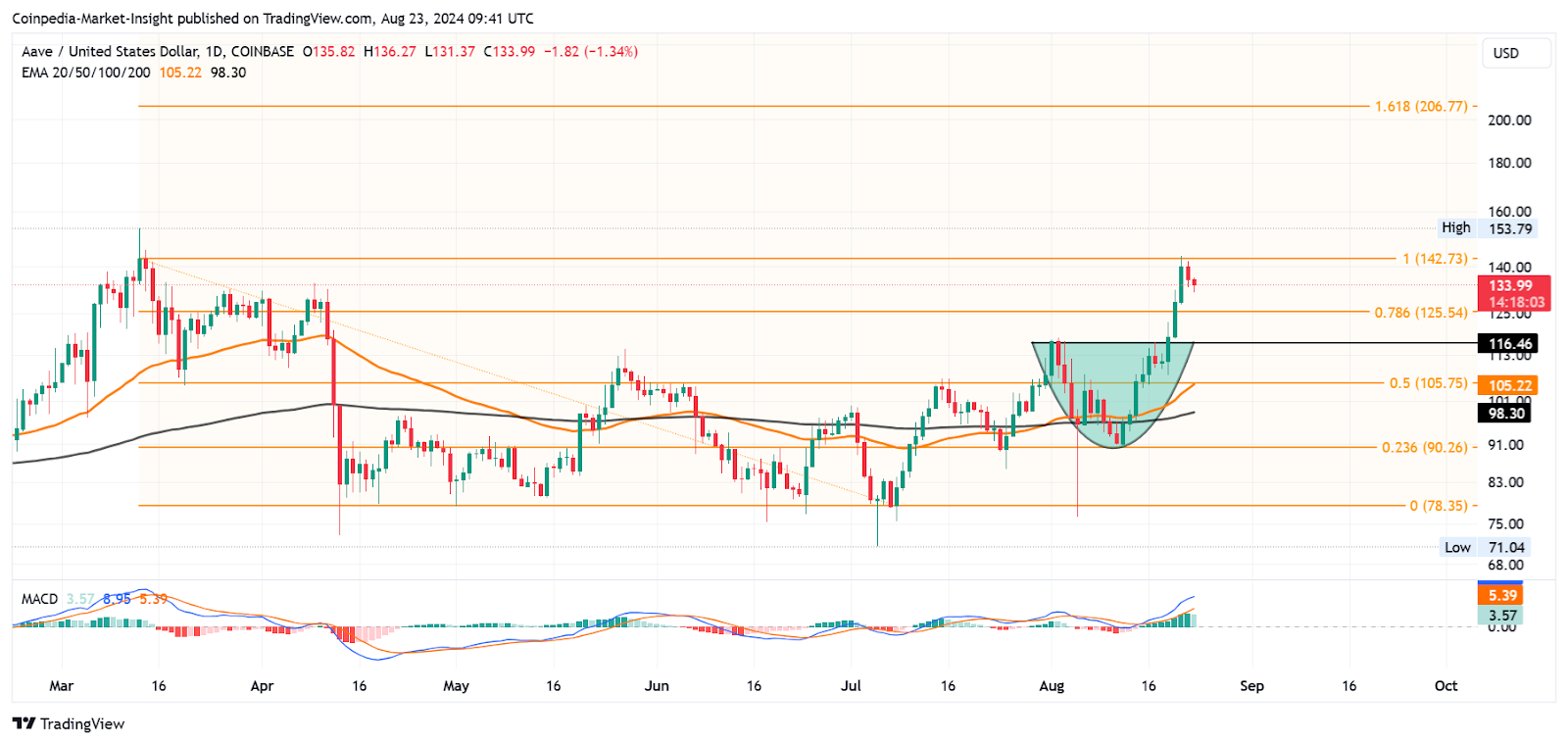The height and width of the screenshot is (744, 1568).
Task: Click the red 133.99 current price tag
Action: coord(1514,293)
